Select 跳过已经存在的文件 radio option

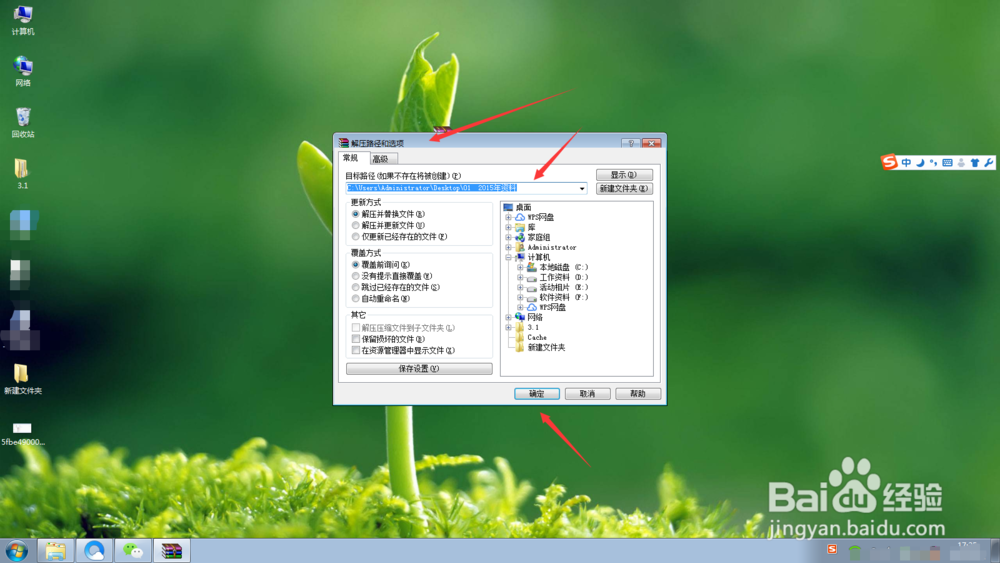397,288
